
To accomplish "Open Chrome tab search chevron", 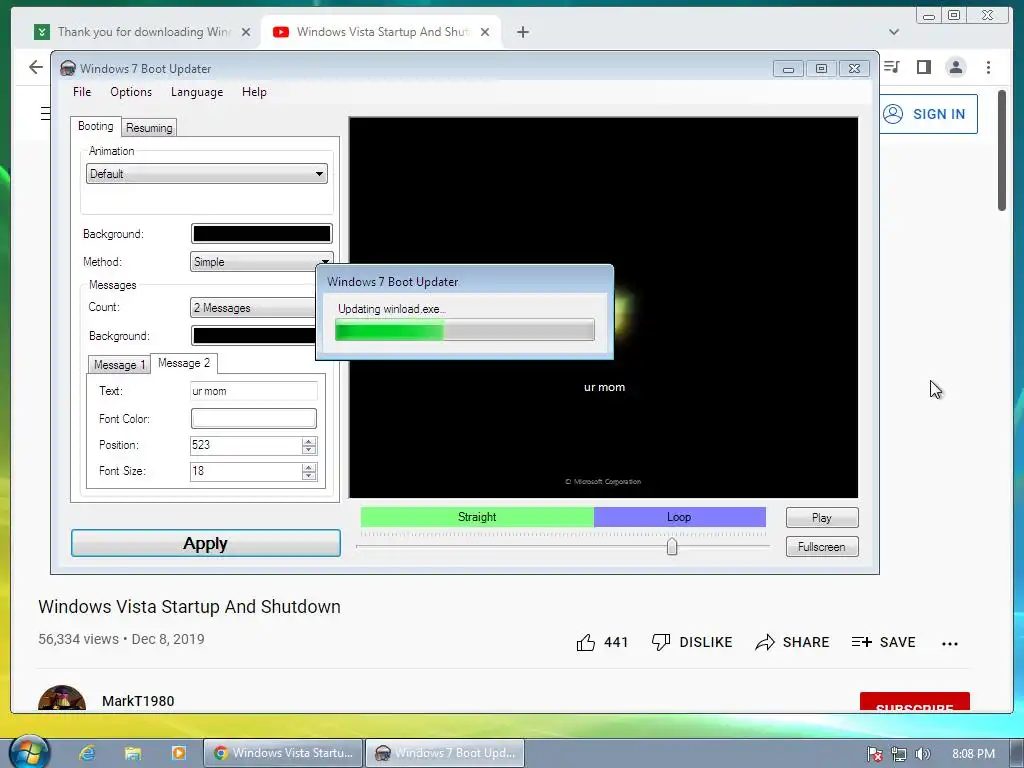I will coord(894,32).
